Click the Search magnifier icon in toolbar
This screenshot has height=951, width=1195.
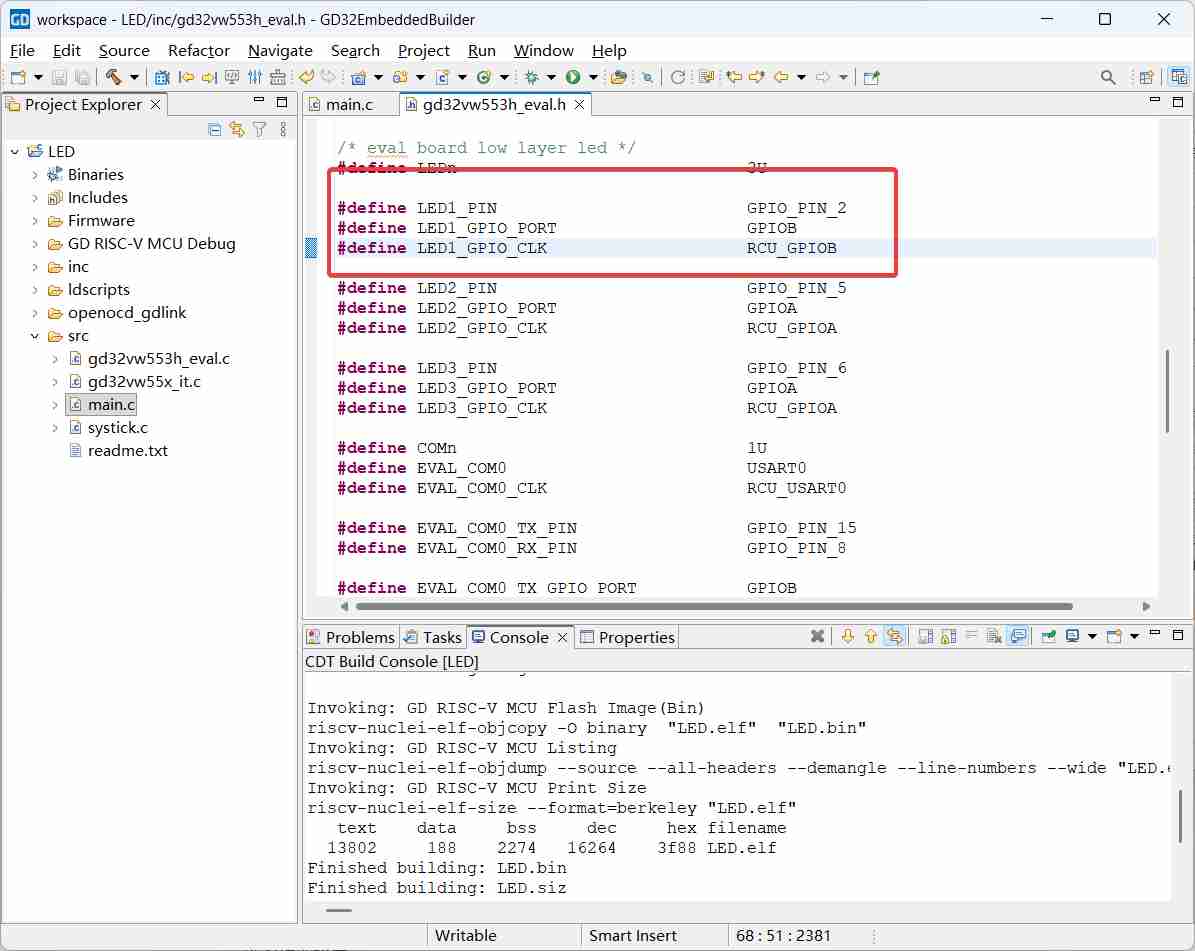click(x=1108, y=77)
